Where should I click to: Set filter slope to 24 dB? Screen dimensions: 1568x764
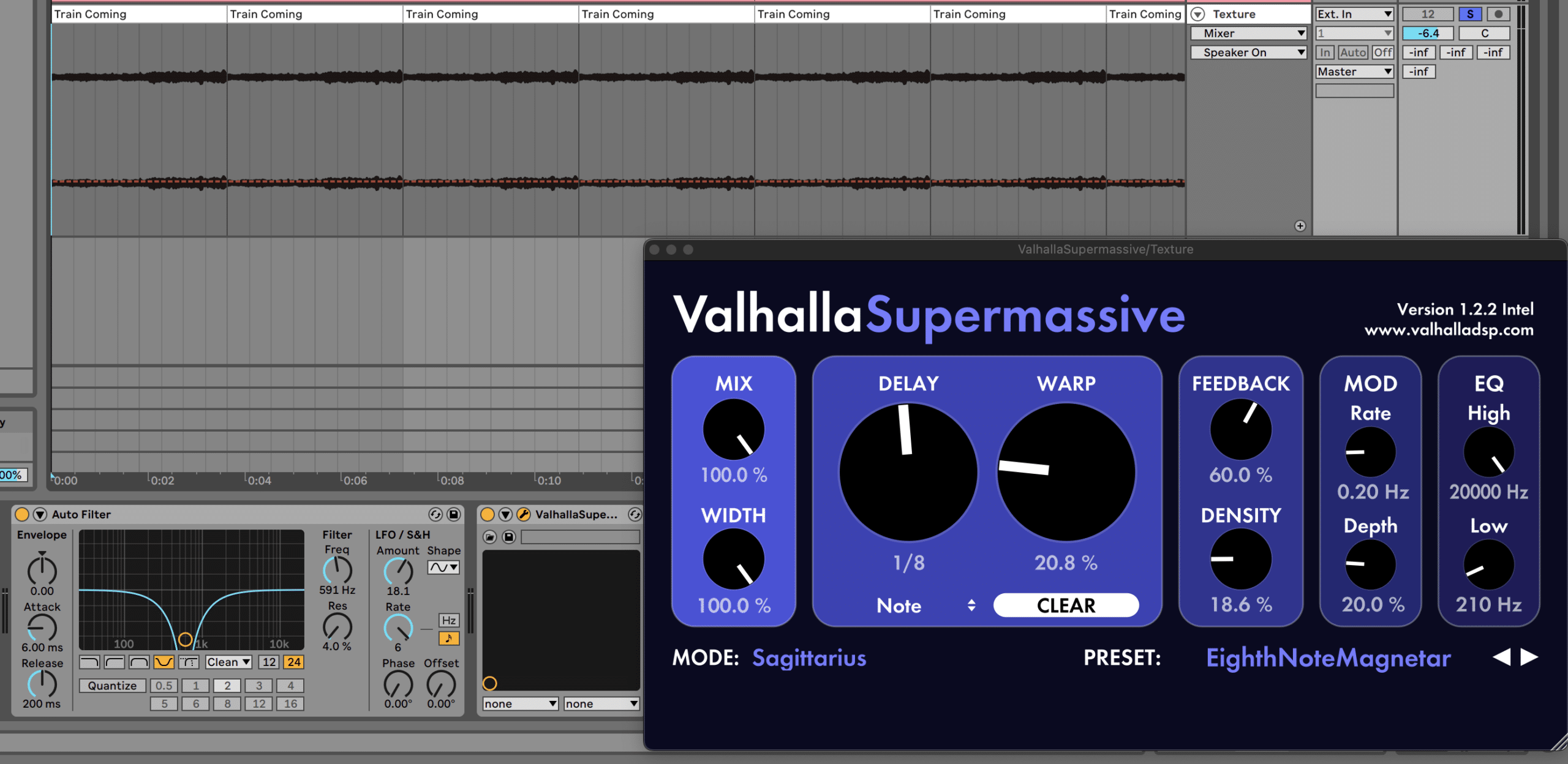click(x=294, y=662)
